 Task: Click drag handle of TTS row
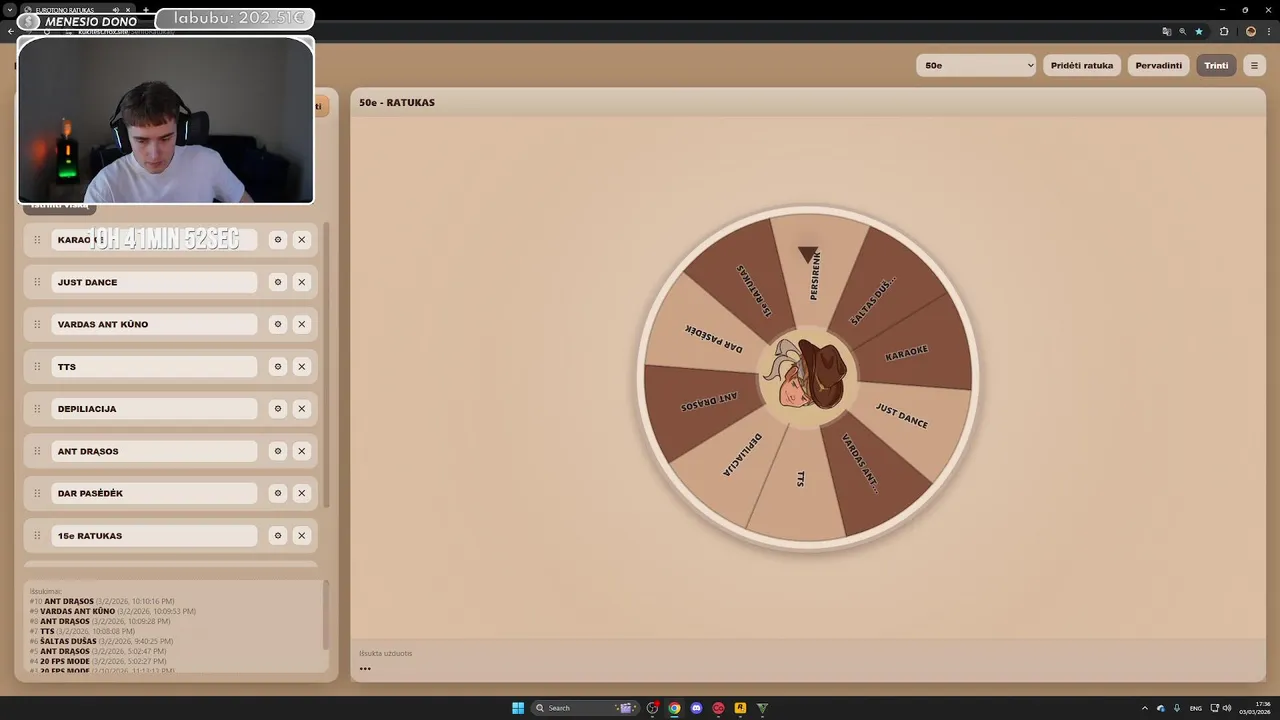[x=37, y=367]
